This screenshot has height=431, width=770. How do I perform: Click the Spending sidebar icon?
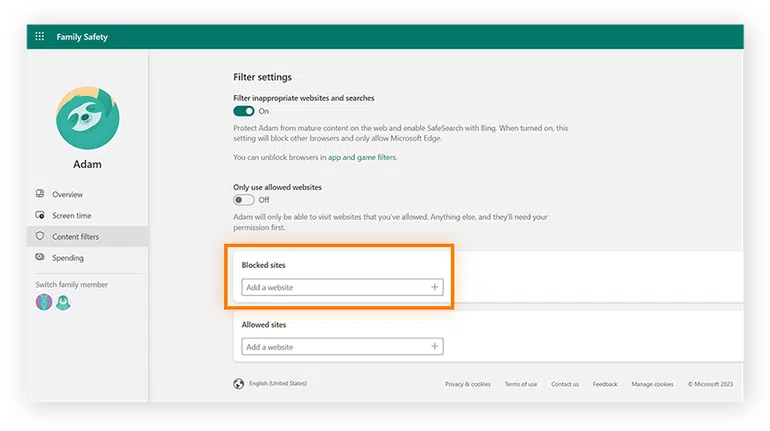coord(40,258)
